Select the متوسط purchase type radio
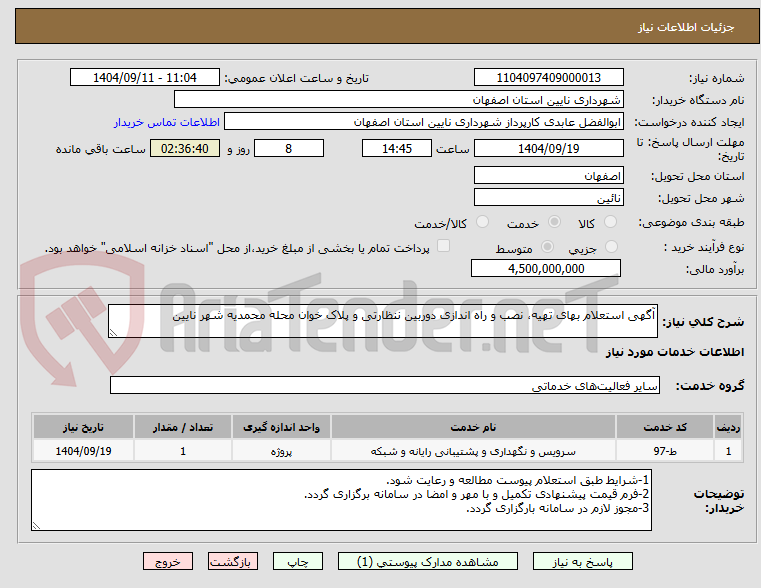The height and width of the screenshot is (588, 761). 547,247
